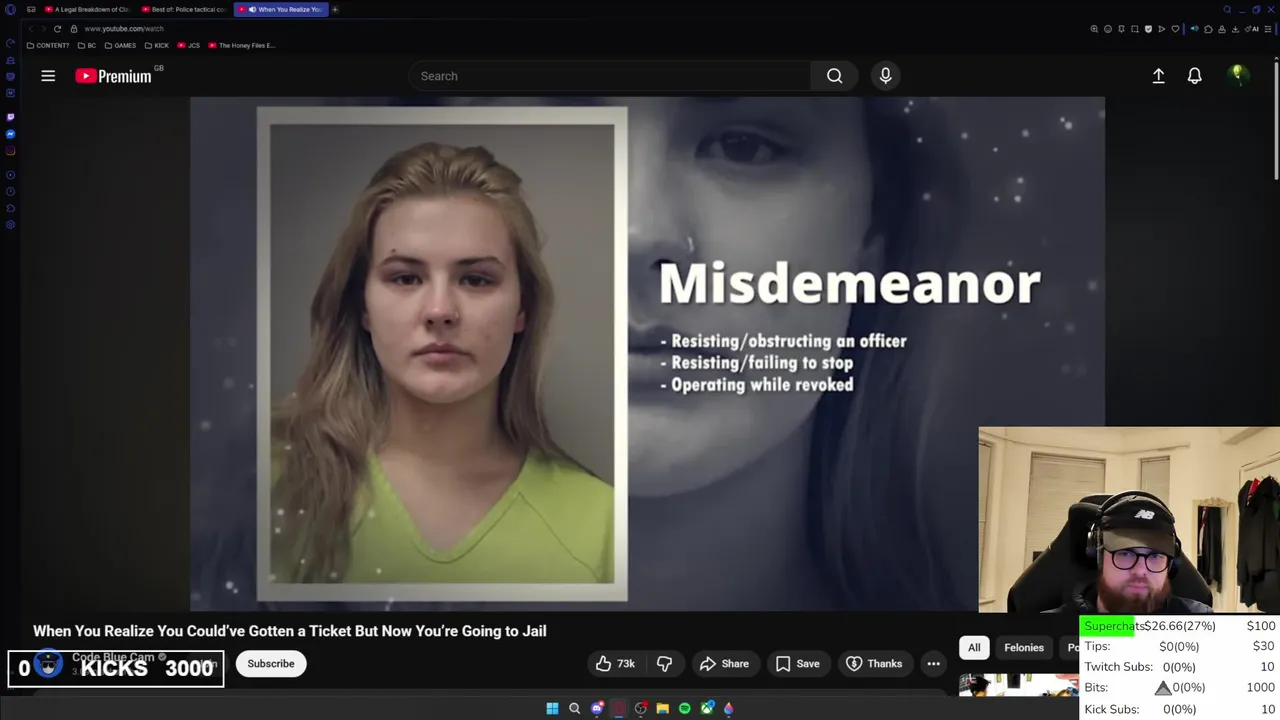Screen dimensions: 1280x720
Task: Like the video showing 73k
Action: (x=615, y=663)
